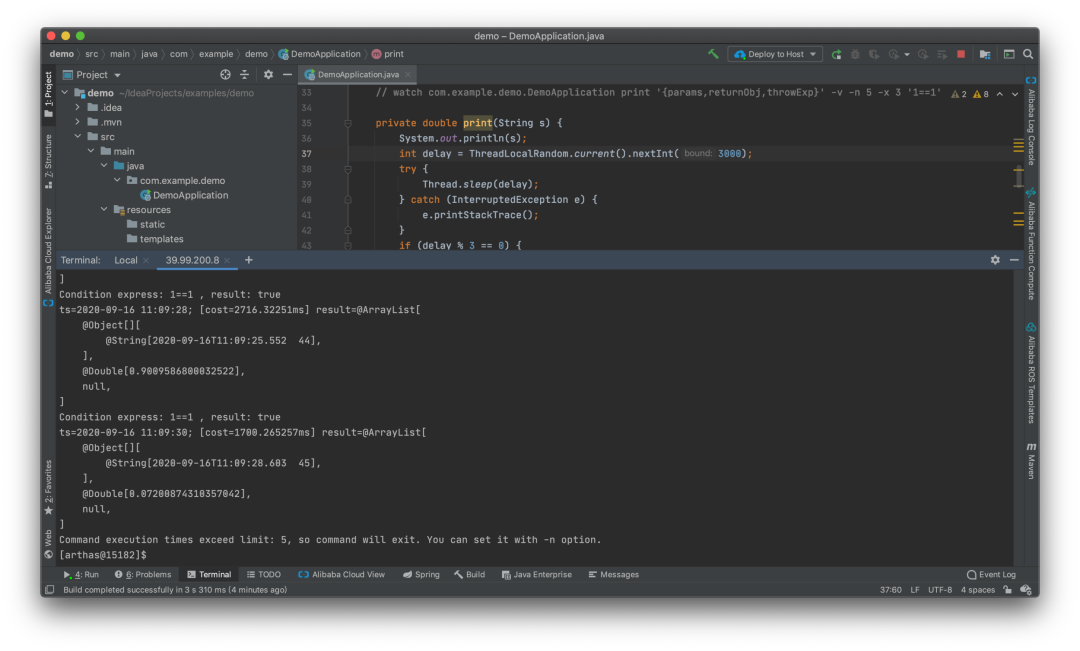Click the locate file crosshair icon
Image resolution: width=1080 pixels, height=651 pixels.
(225, 75)
